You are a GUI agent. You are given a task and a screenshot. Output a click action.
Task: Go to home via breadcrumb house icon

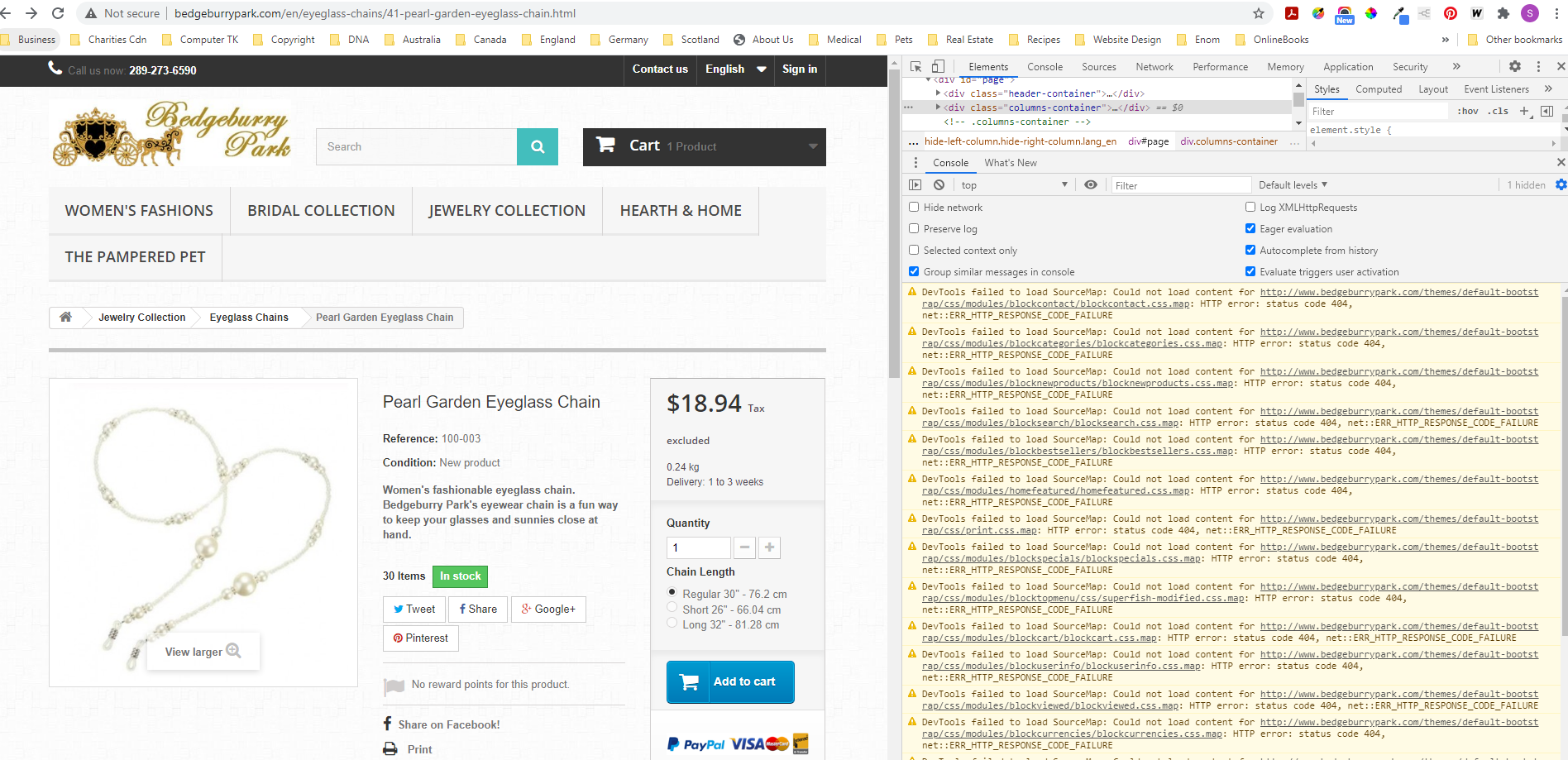coord(65,317)
